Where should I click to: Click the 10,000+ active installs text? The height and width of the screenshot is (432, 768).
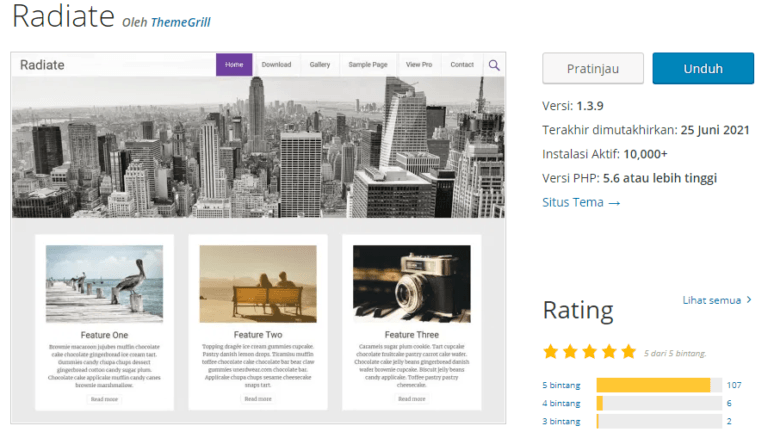tap(645, 154)
